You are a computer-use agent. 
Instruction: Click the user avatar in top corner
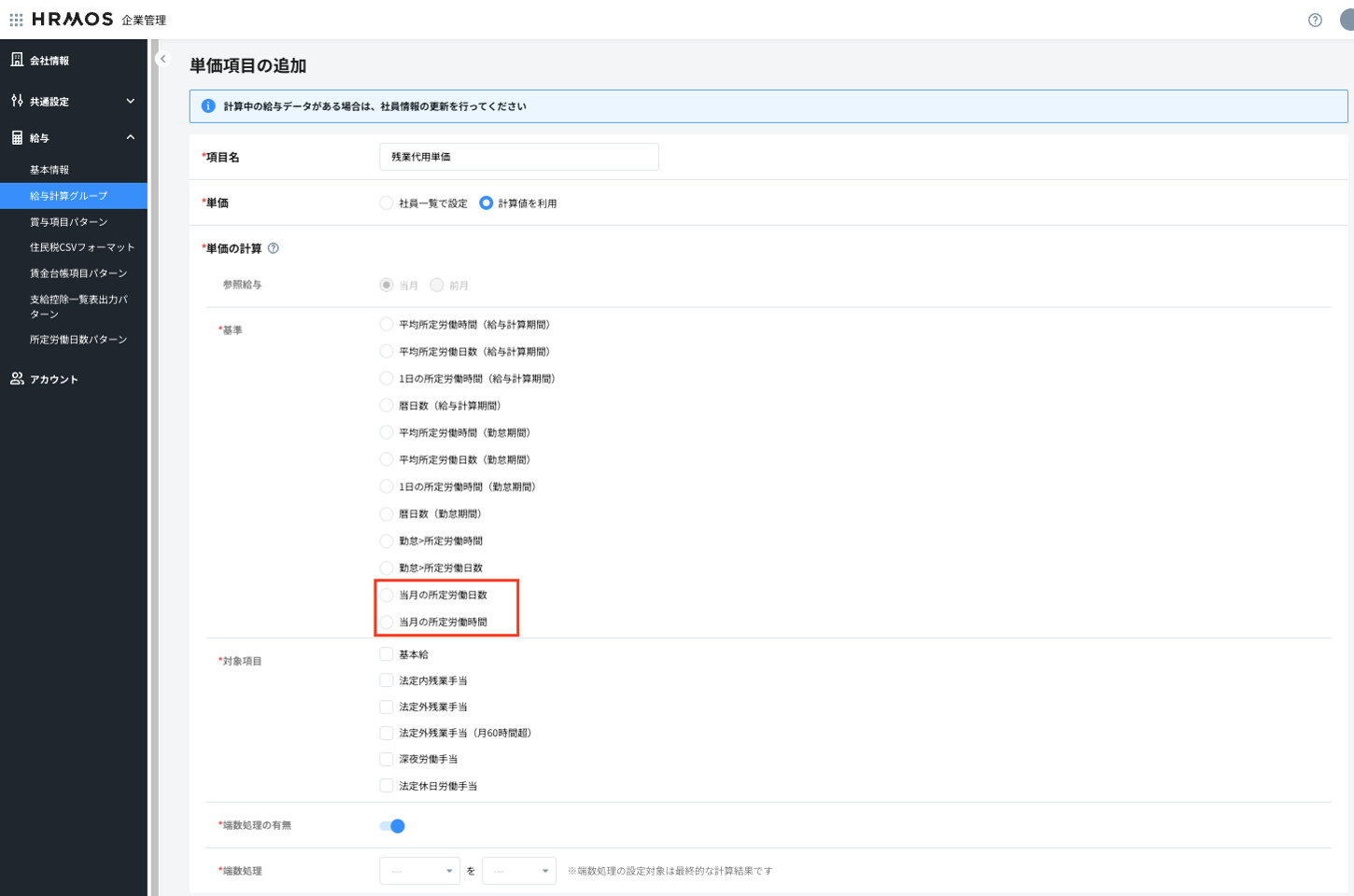click(x=1347, y=20)
